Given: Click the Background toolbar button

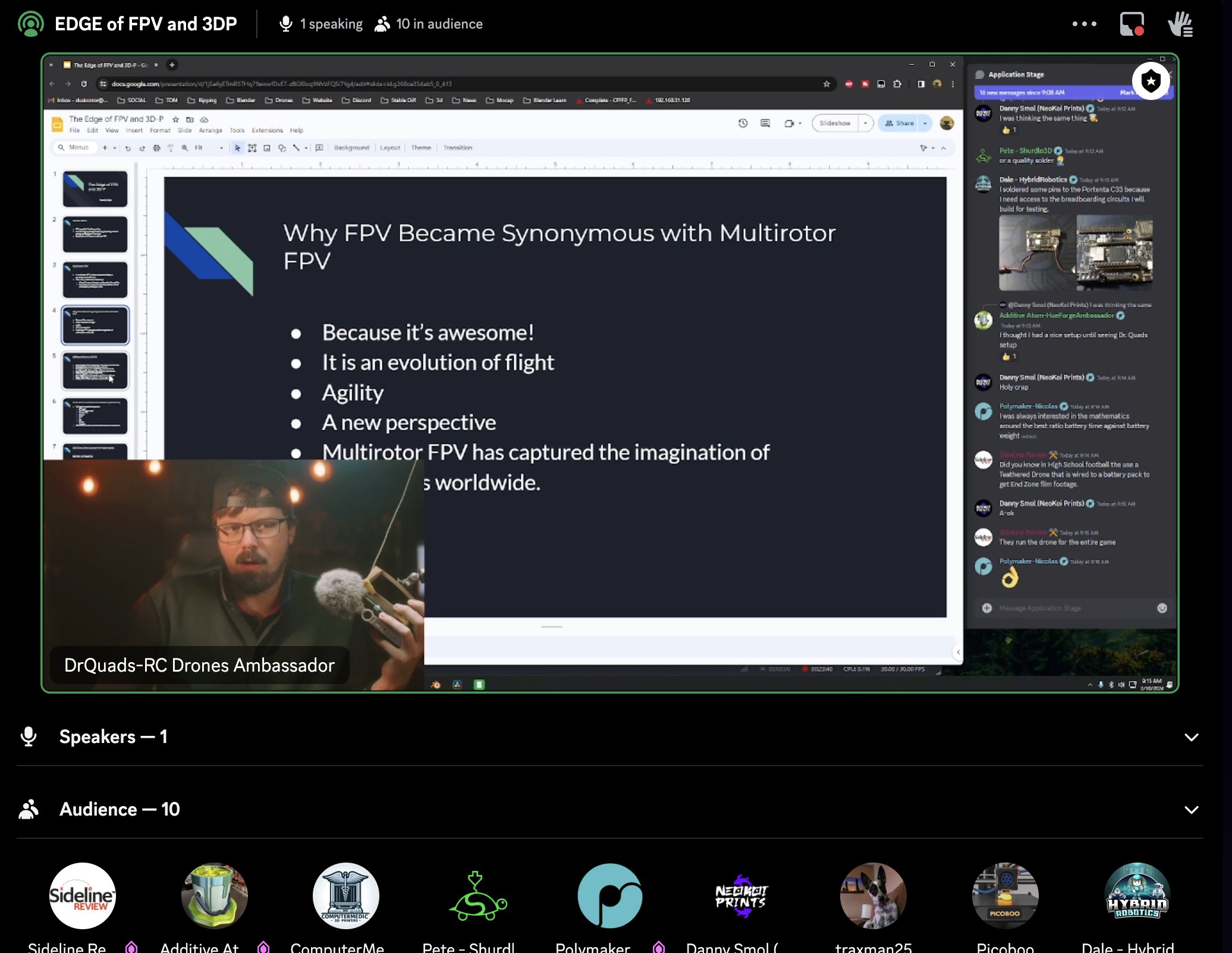Looking at the screenshot, I should [x=351, y=148].
